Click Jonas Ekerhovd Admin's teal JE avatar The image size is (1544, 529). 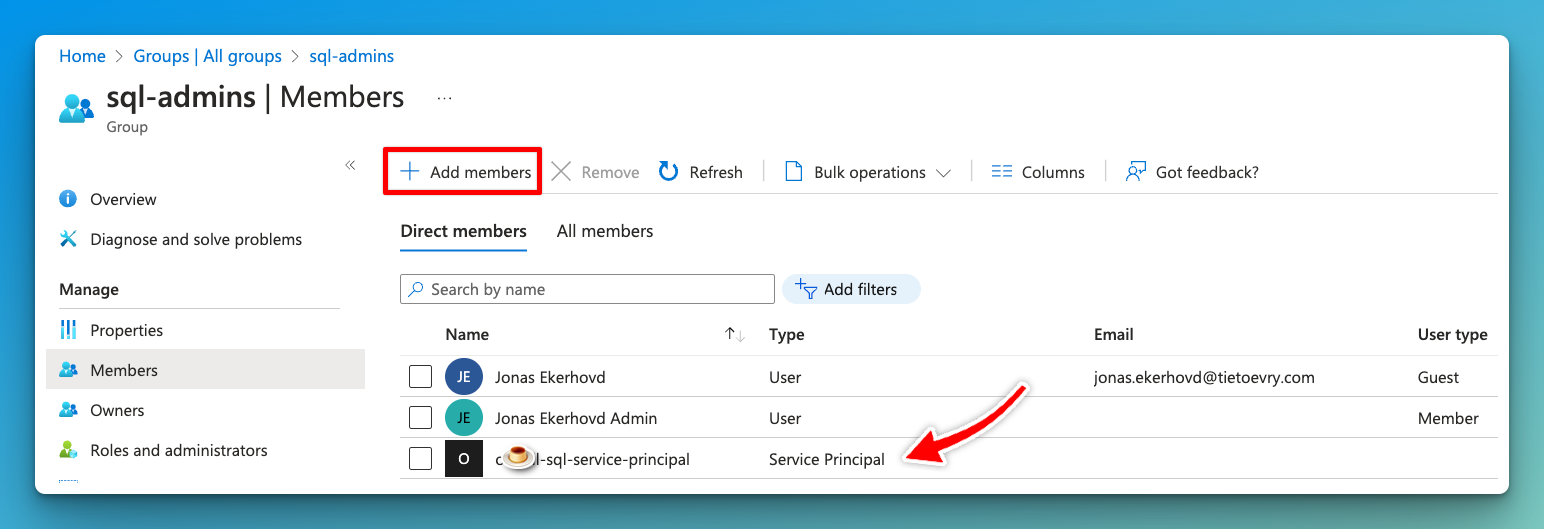(464, 418)
